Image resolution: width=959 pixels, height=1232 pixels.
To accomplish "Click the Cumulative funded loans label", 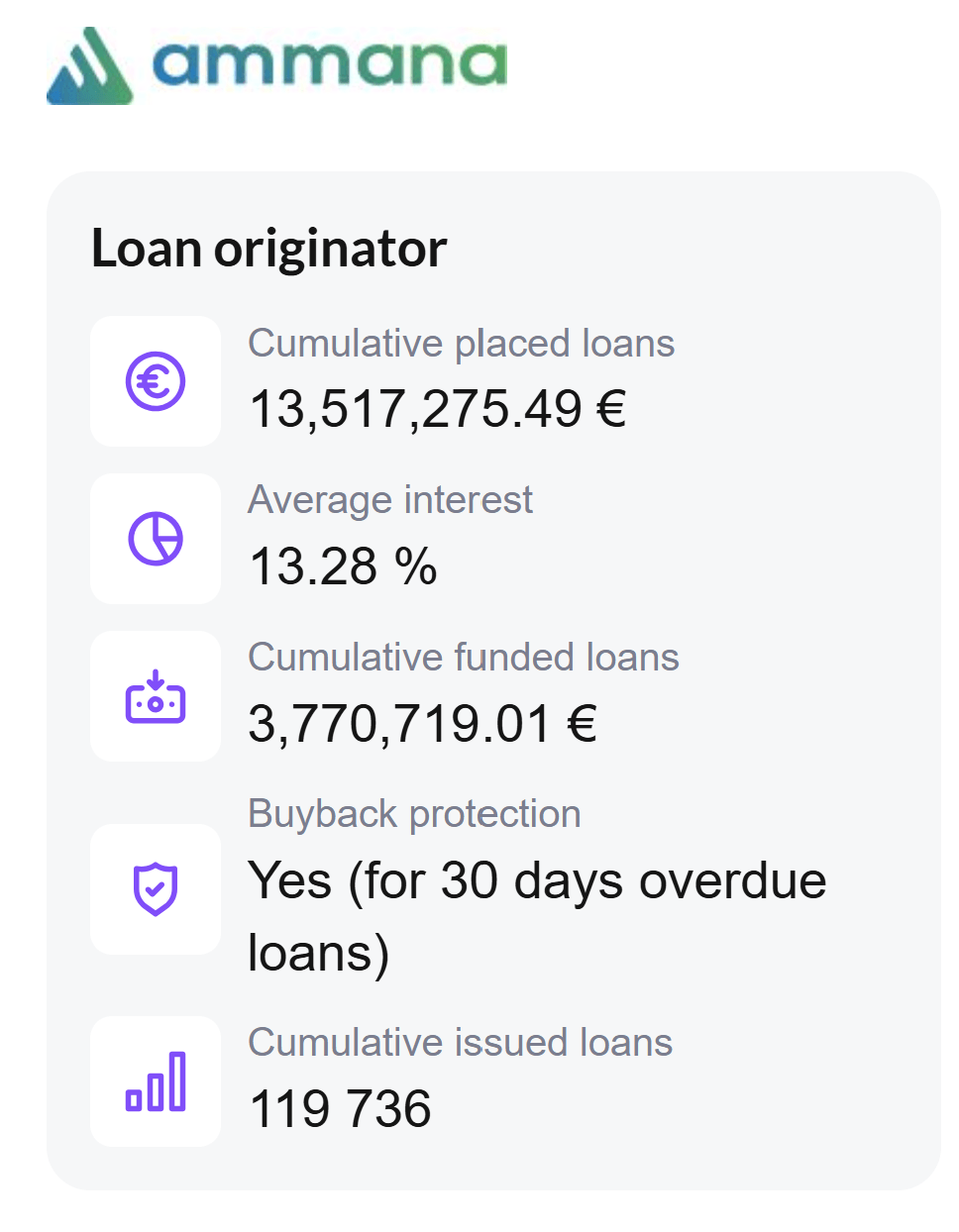I will 463,658.
